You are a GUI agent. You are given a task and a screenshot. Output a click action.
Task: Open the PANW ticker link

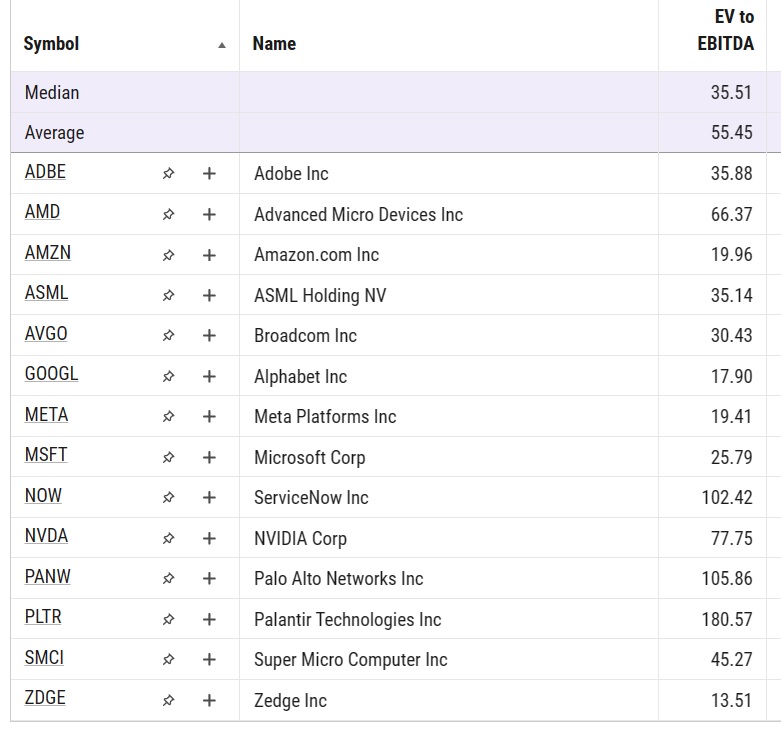(48, 577)
